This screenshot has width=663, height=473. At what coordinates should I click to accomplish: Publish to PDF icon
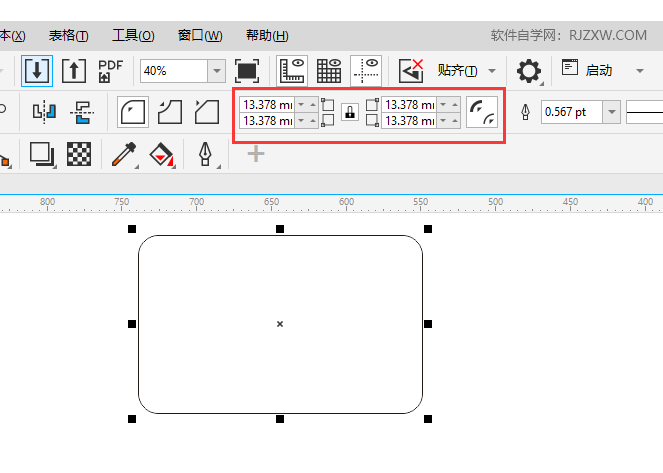tap(110, 71)
